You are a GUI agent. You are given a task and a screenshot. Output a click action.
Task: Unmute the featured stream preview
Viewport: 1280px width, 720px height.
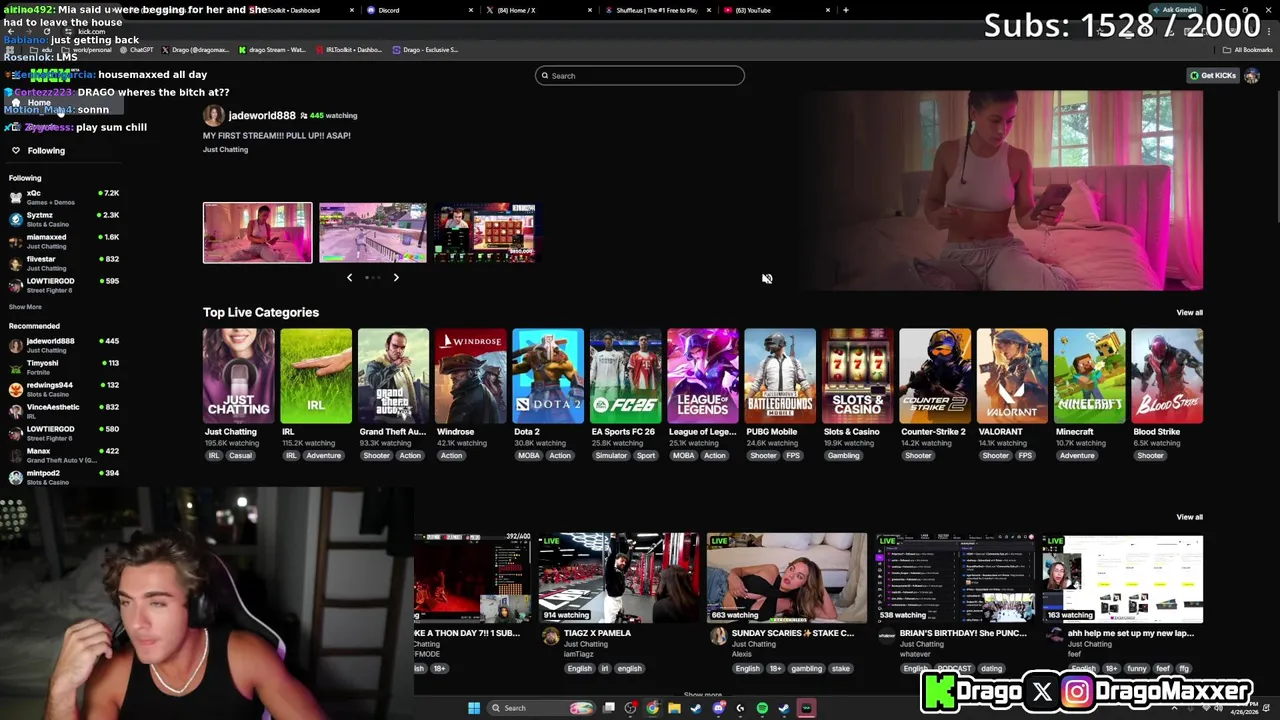767,279
